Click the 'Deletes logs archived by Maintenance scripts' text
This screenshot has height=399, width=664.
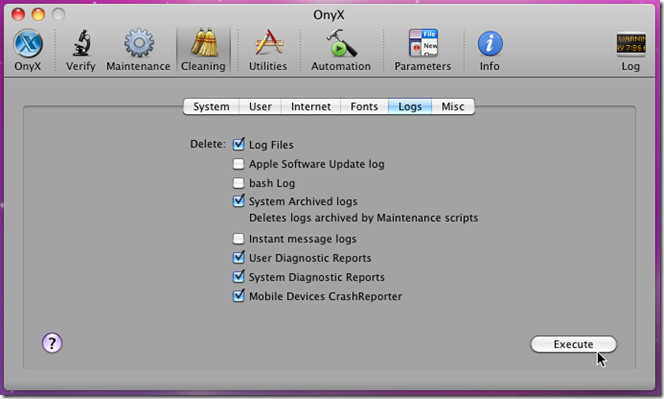pos(363,218)
